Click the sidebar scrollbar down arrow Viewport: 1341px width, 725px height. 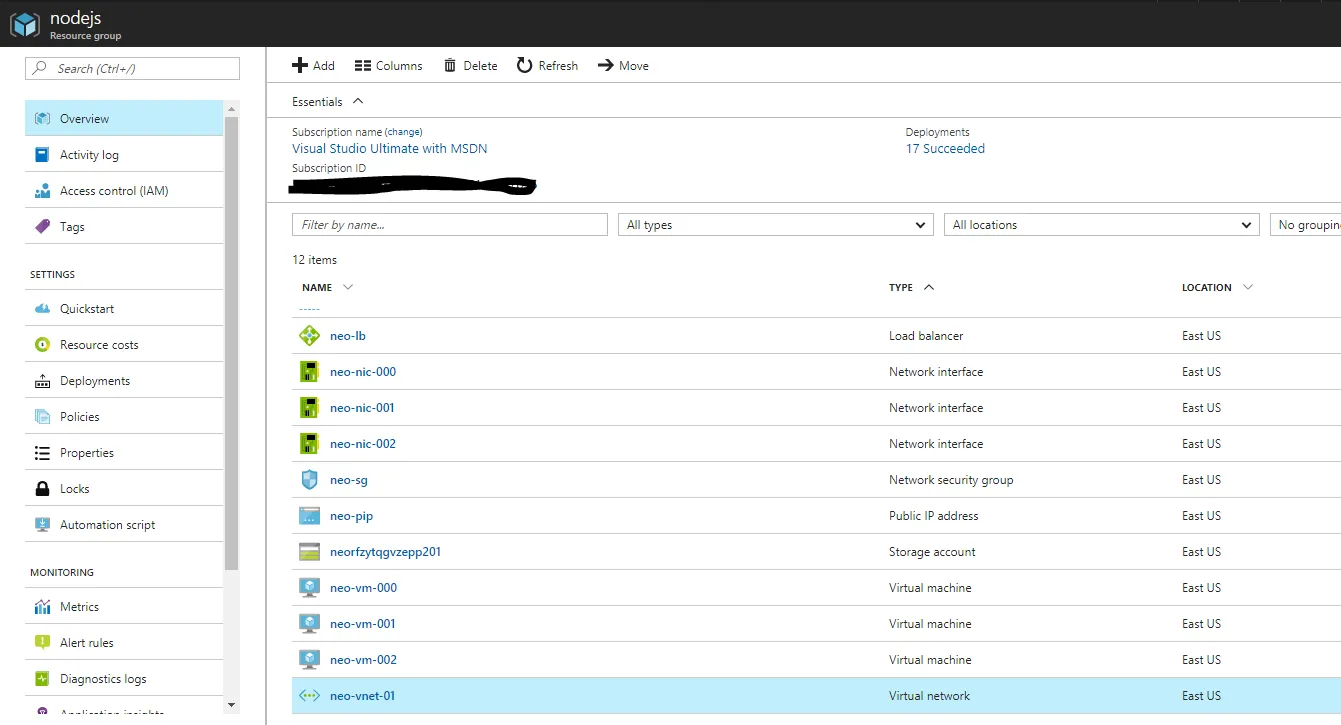point(232,705)
